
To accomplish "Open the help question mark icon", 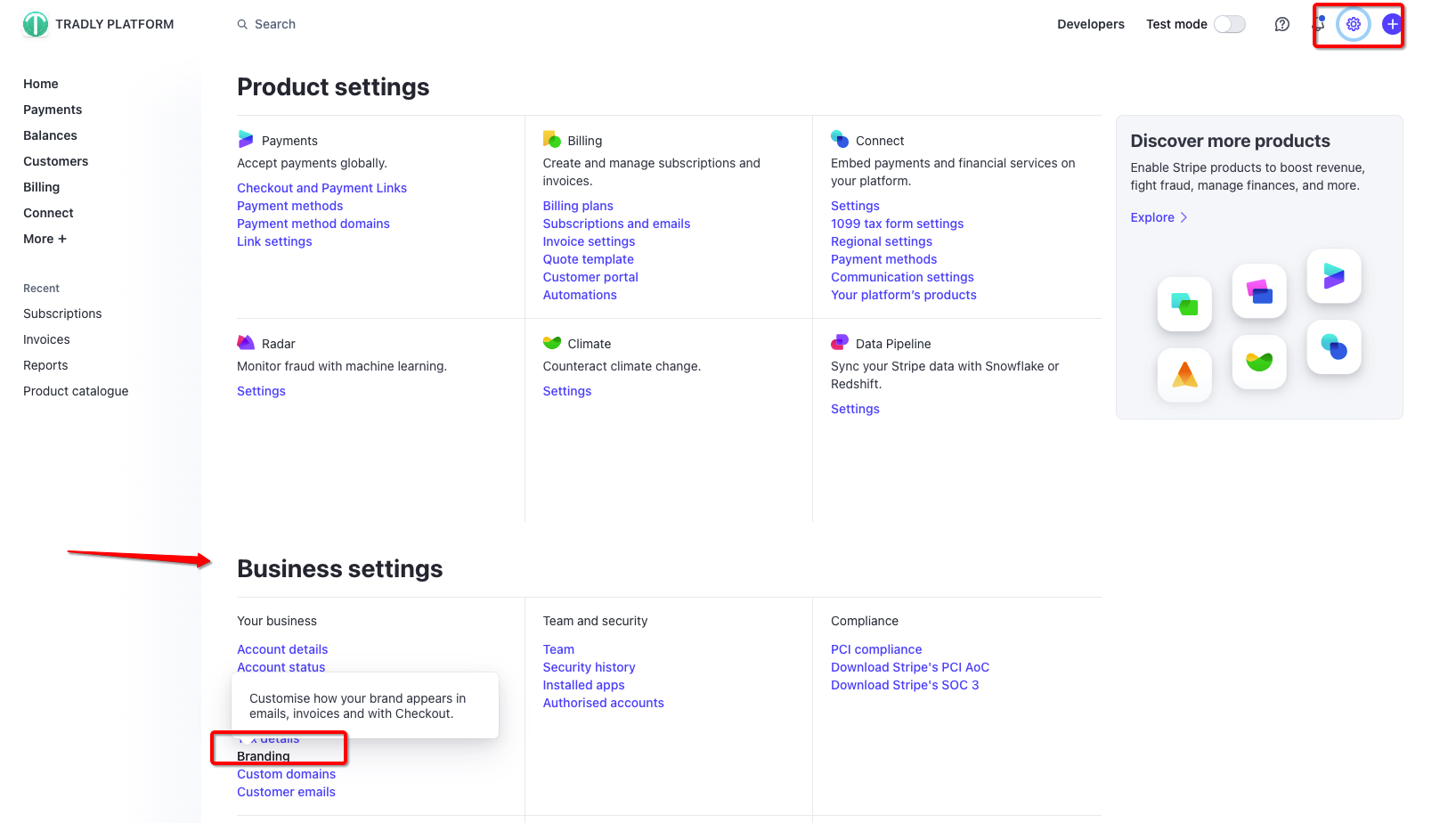I will [x=1281, y=25].
